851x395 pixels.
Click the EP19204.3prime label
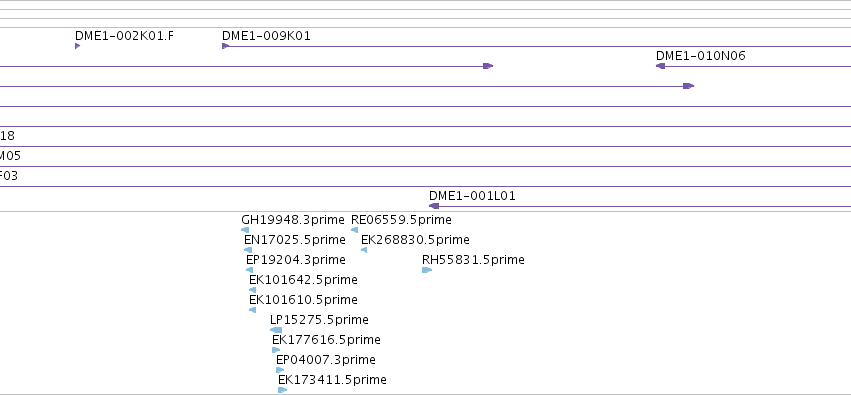[x=296, y=260]
